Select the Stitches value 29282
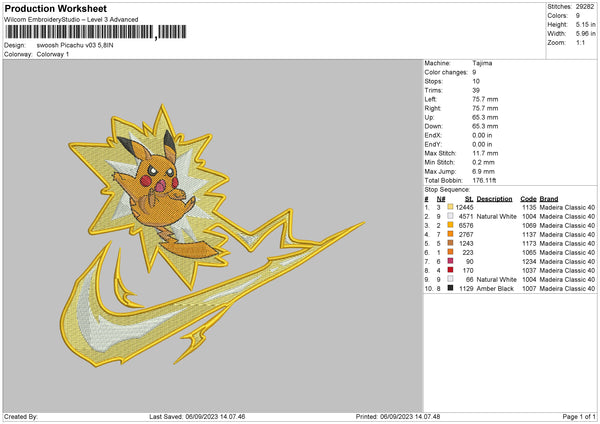This screenshot has width=600, height=424. pos(585,7)
